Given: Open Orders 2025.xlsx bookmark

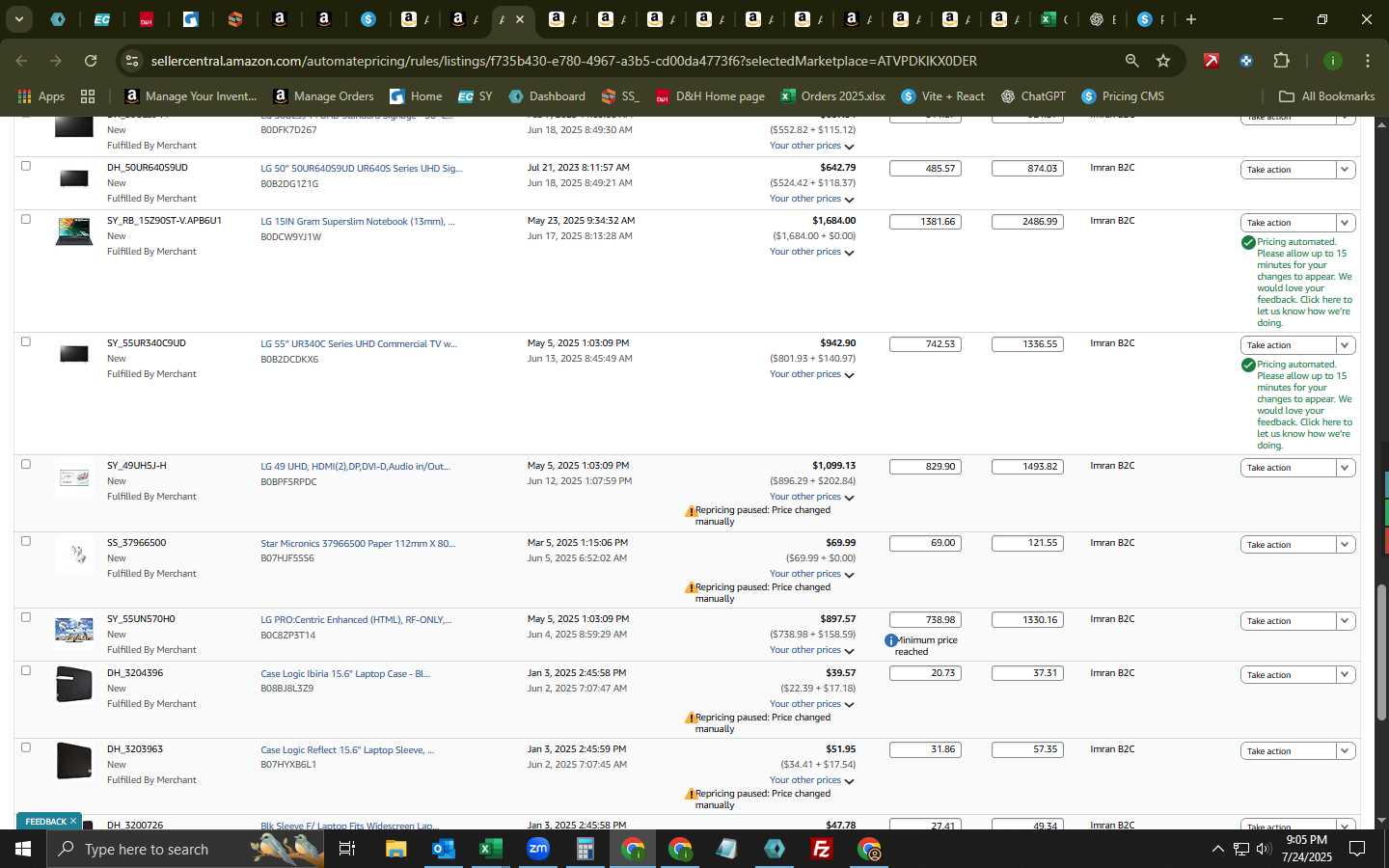Looking at the screenshot, I should (833, 96).
